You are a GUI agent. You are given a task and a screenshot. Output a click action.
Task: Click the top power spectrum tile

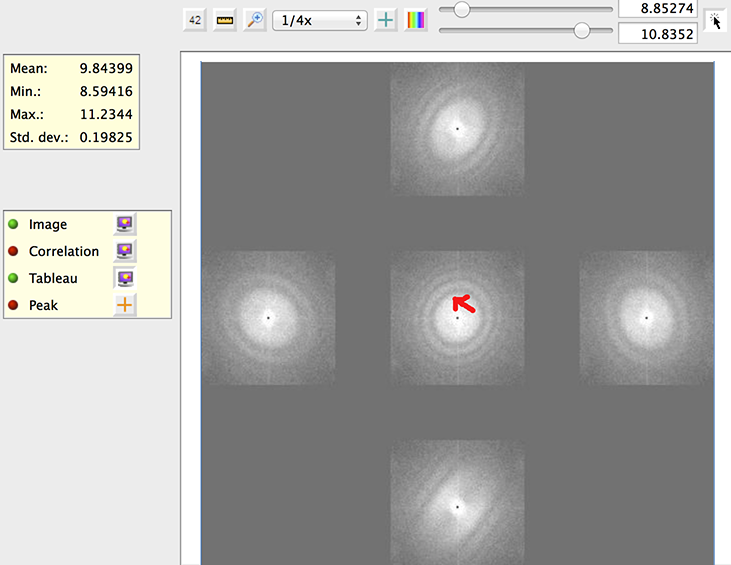click(457, 129)
